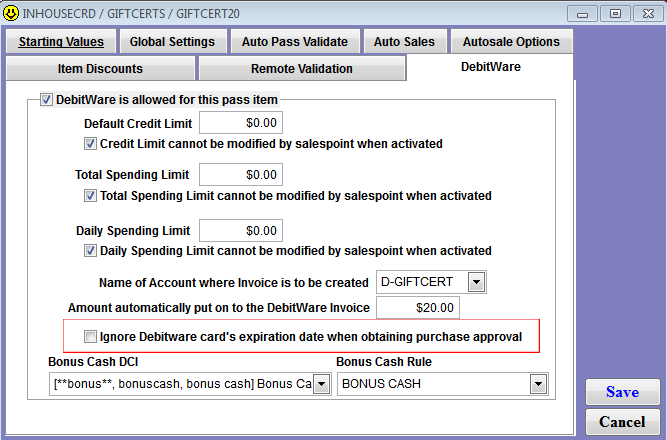This screenshot has width=667, height=440.
Task: Go to Autosale Options tab
Action: pos(511,41)
